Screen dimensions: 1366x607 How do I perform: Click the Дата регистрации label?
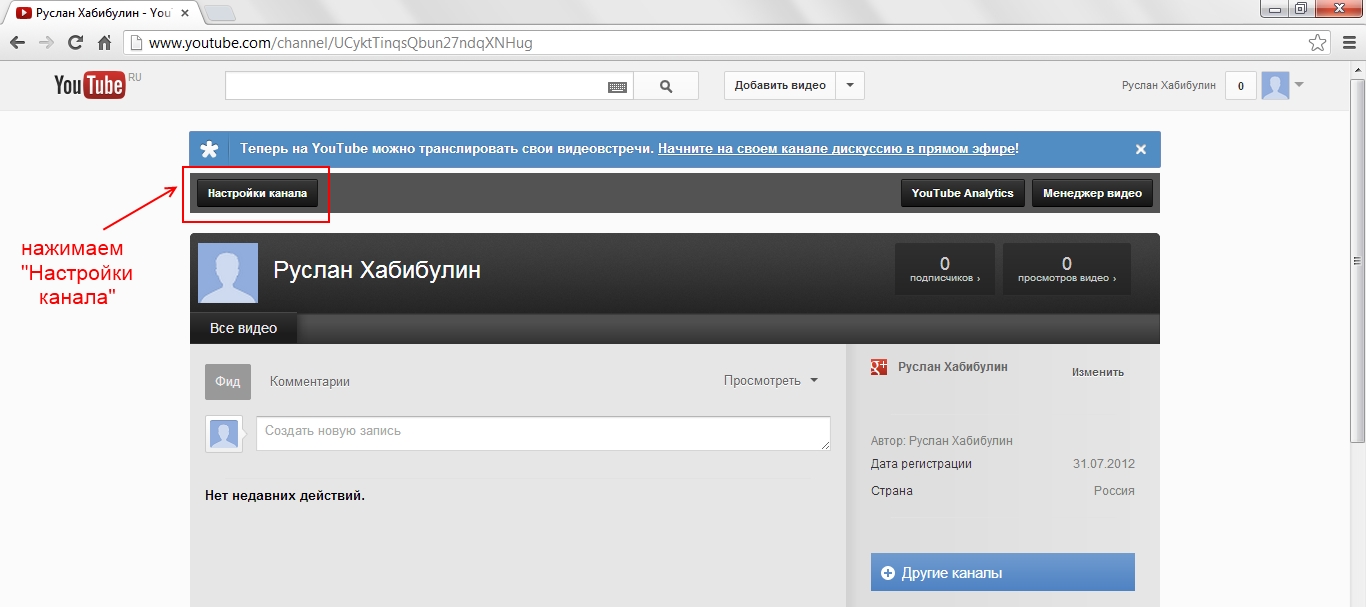(921, 464)
